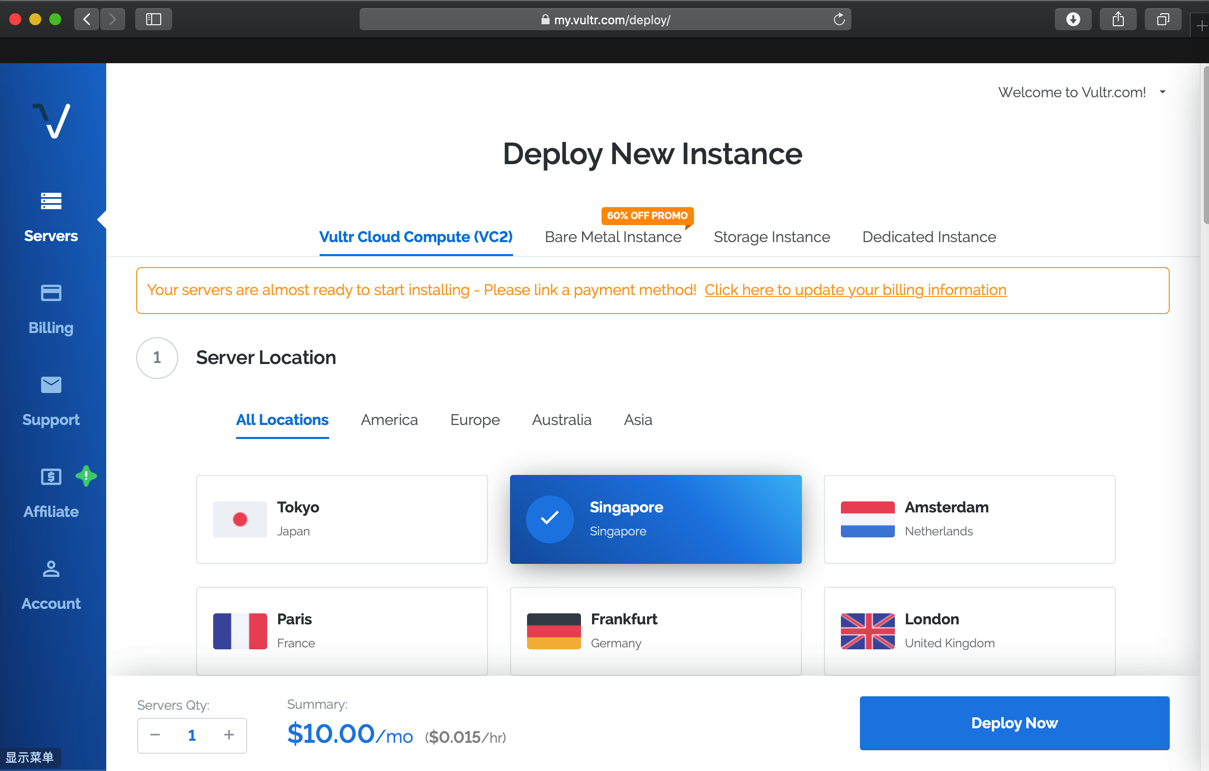
Task: Click the page vertical scrollbar
Action: (1204, 145)
